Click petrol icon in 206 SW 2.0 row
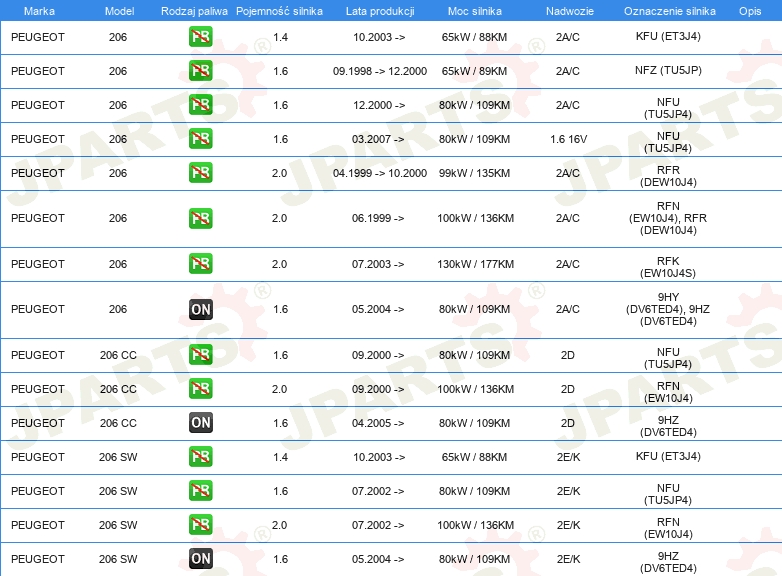 point(200,525)
